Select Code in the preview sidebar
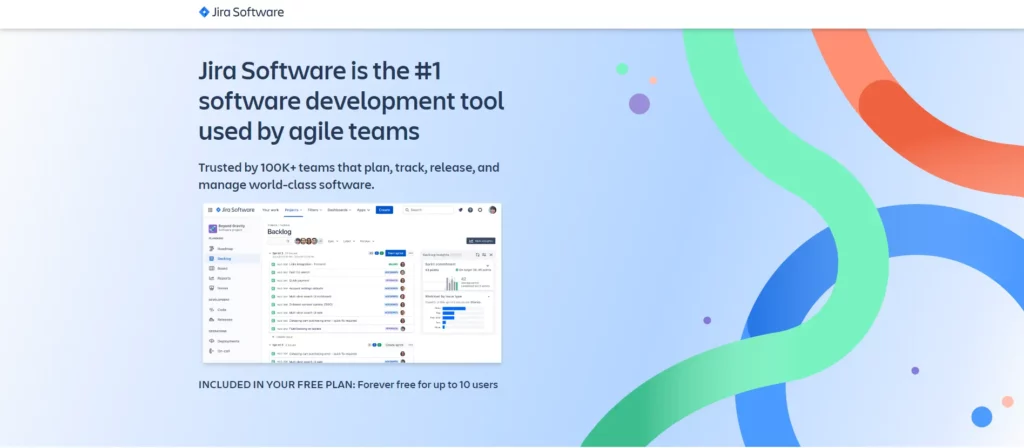Image resolution: width=1024 pixels, height=448 pixels. tap(218, 310)
